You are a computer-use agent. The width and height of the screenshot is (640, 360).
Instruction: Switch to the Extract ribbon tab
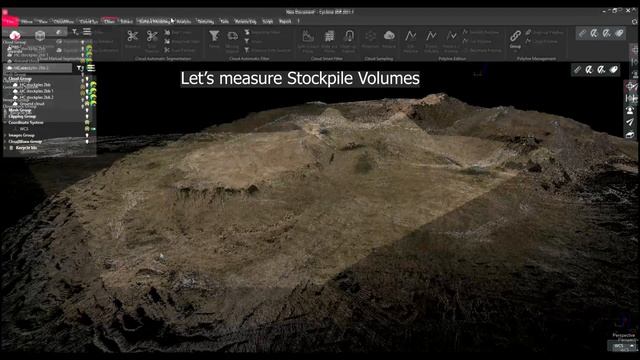coord(126,21)
